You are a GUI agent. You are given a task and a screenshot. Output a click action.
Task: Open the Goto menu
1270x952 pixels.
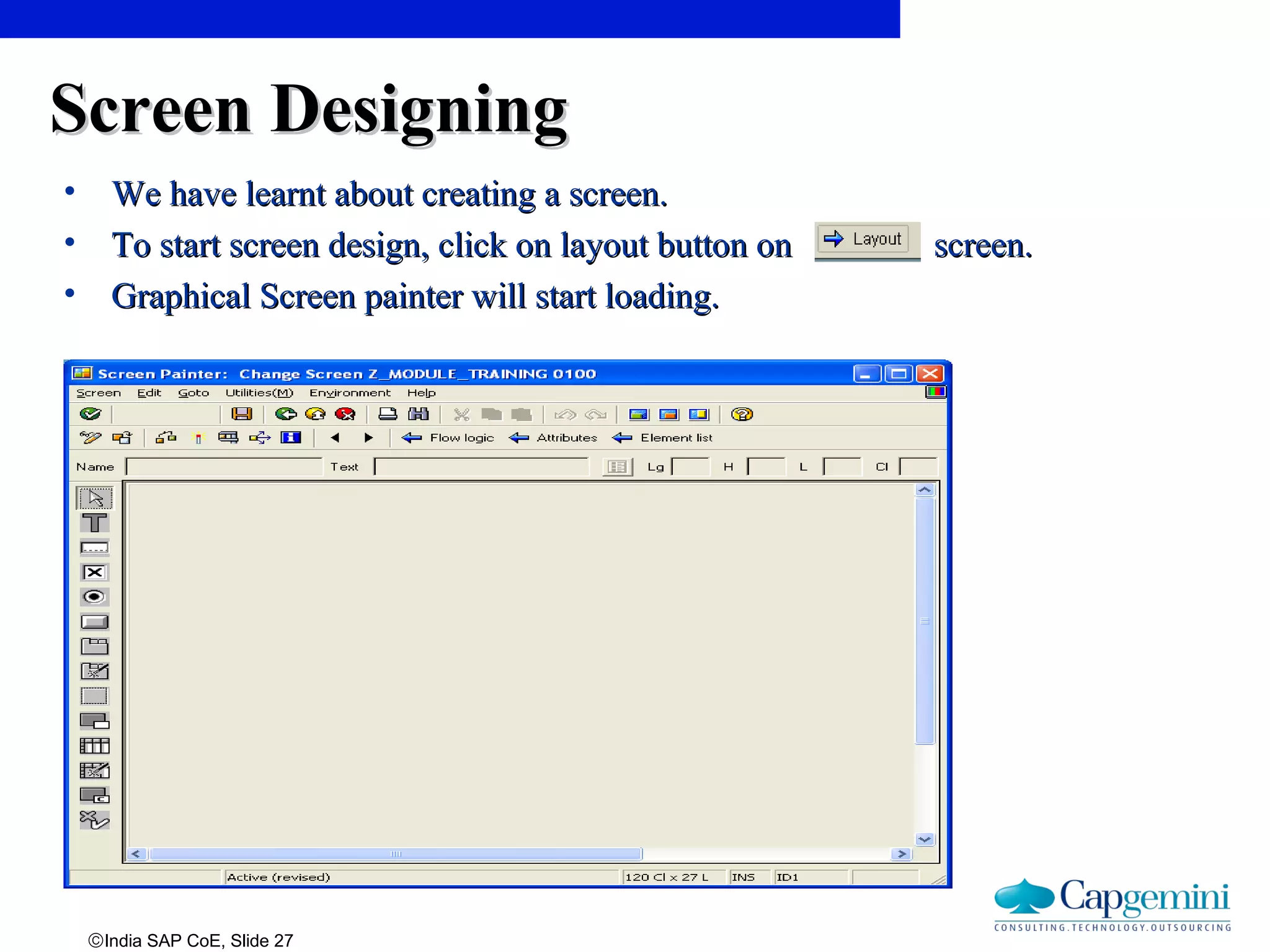coord(193,393)
